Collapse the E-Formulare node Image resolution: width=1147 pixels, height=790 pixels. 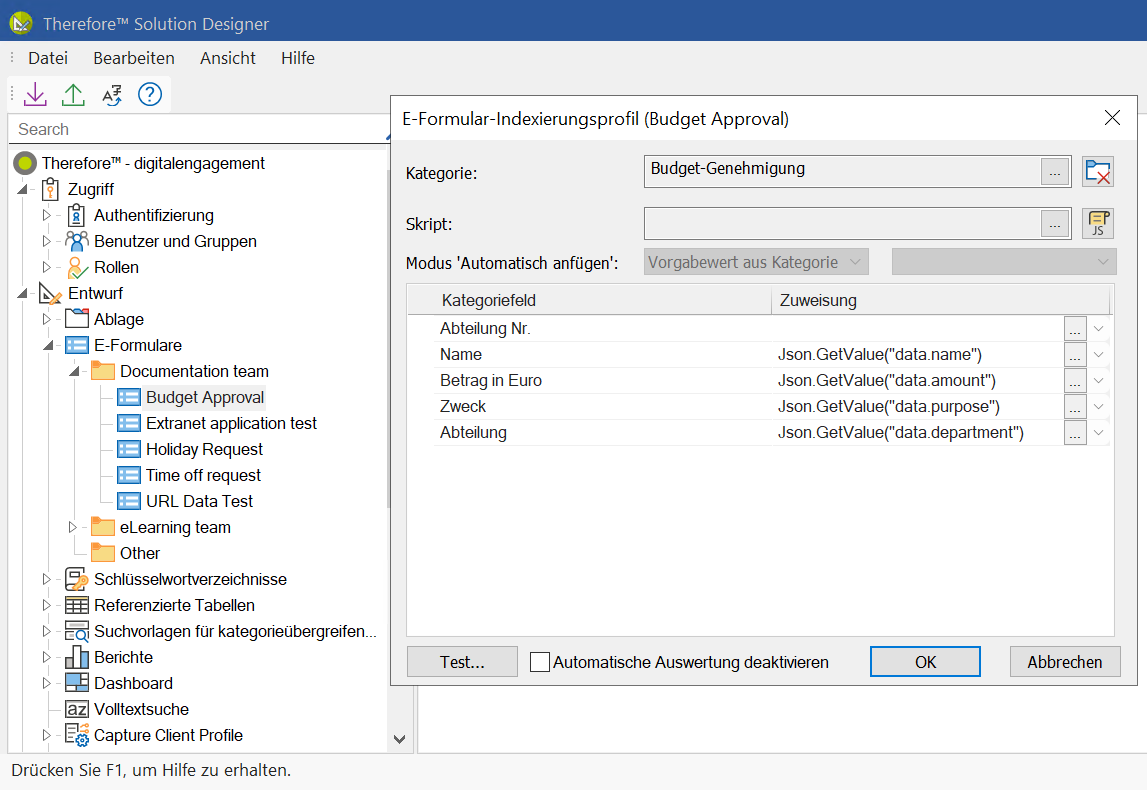[x=48, y=345]
